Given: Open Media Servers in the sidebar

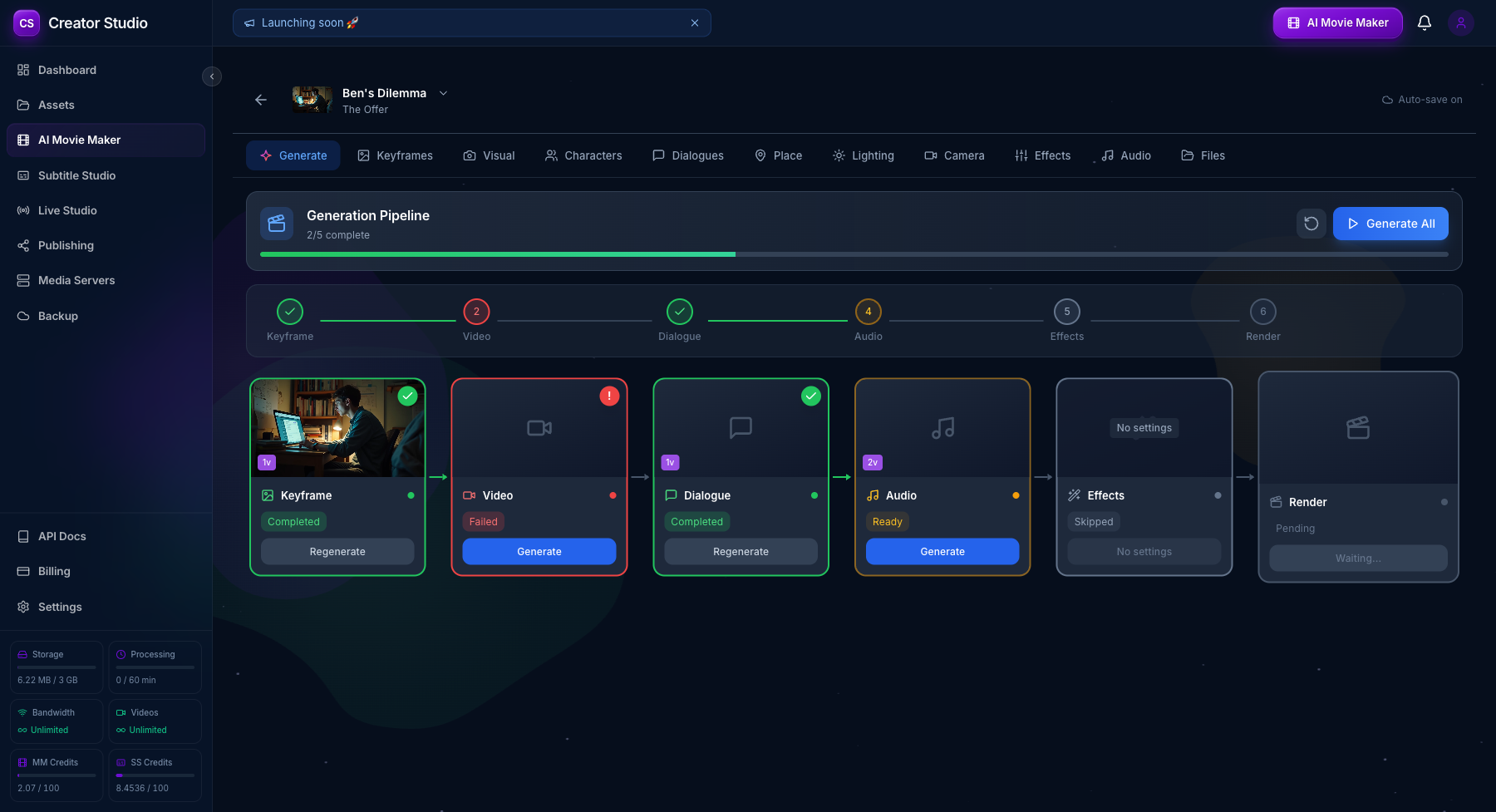Looking at the screenshot, I should pyautogui.click(x=76, y=280).
